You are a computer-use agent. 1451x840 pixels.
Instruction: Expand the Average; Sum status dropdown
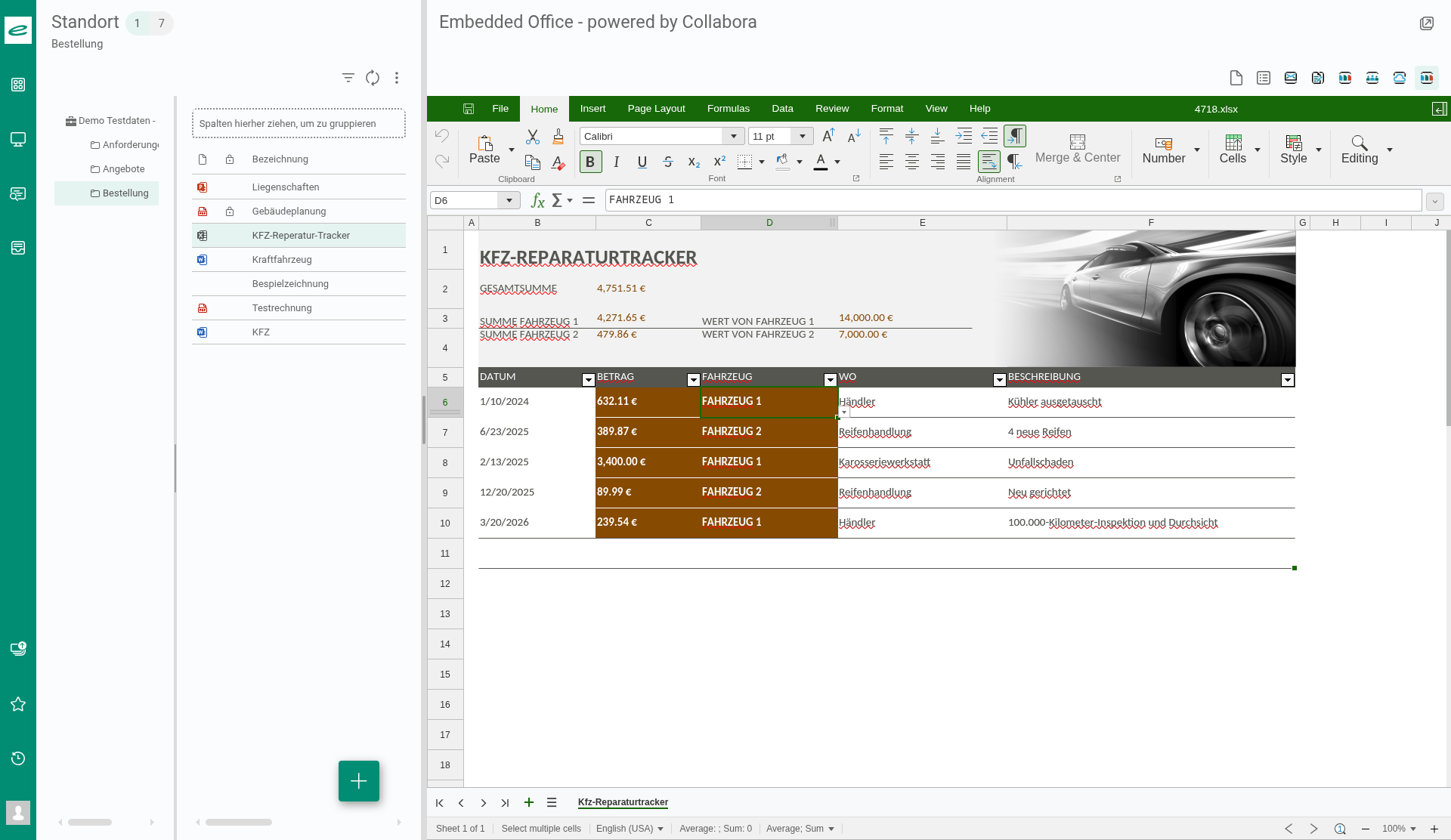pyautogui.click(x=831, y=829)
